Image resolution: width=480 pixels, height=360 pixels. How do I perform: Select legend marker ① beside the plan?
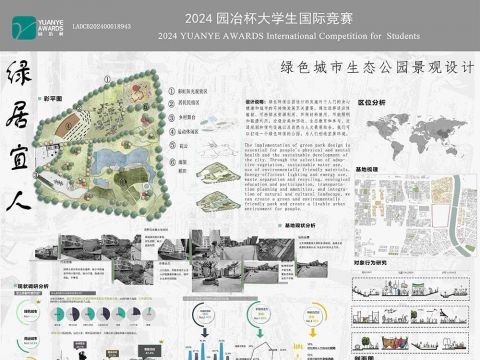pos(172,91)
